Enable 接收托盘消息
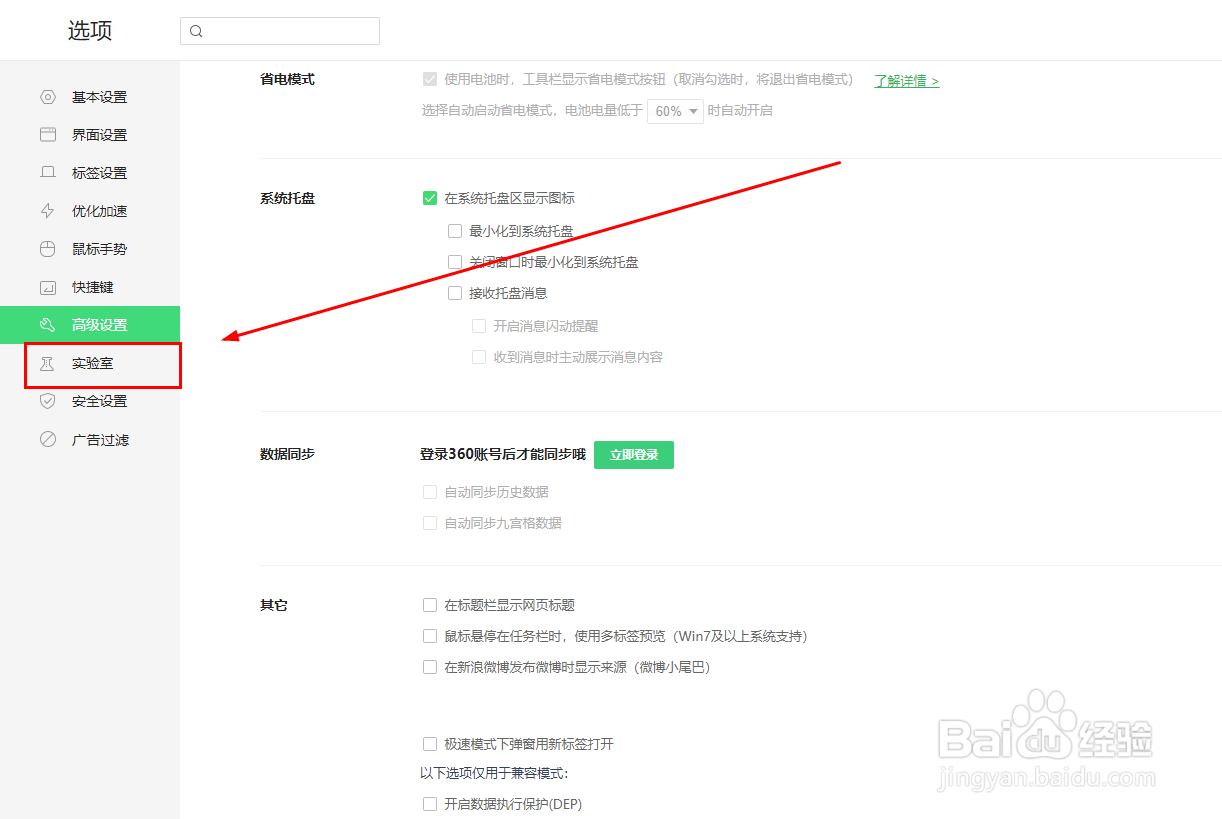The image size is (1222, 819). (x=455, y=293)
